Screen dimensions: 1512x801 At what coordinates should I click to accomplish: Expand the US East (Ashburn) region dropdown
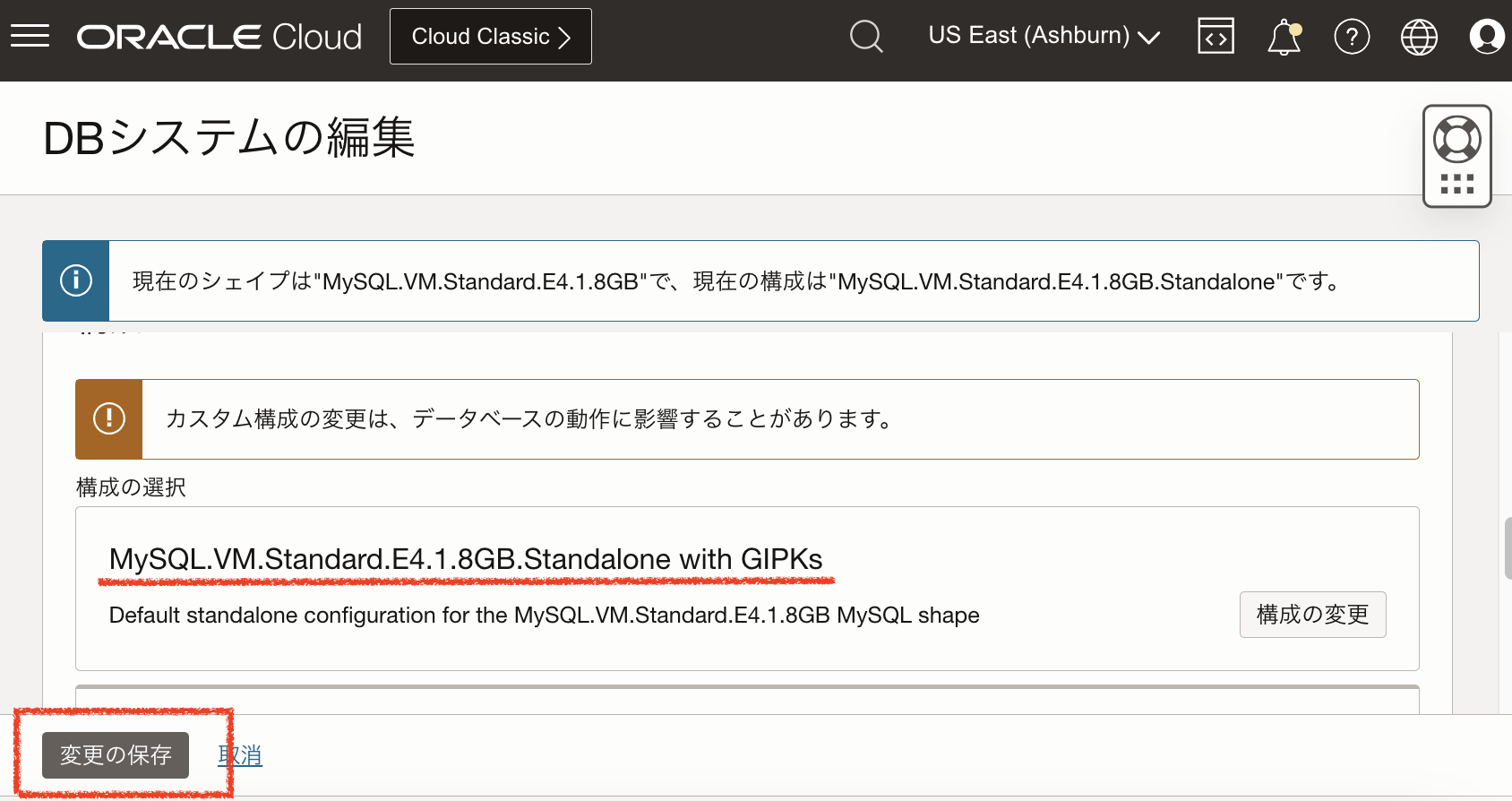1044,36
